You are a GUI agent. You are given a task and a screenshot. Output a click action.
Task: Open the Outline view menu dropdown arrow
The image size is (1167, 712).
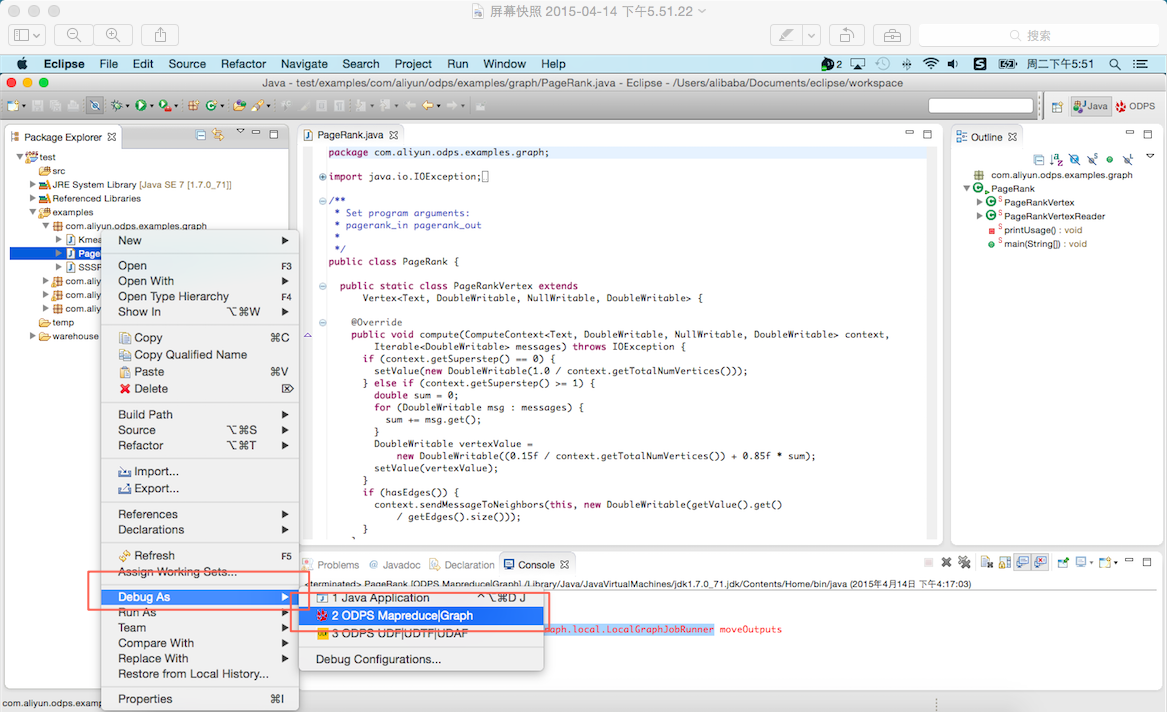pyautogui.click(x=1150, y=157)
